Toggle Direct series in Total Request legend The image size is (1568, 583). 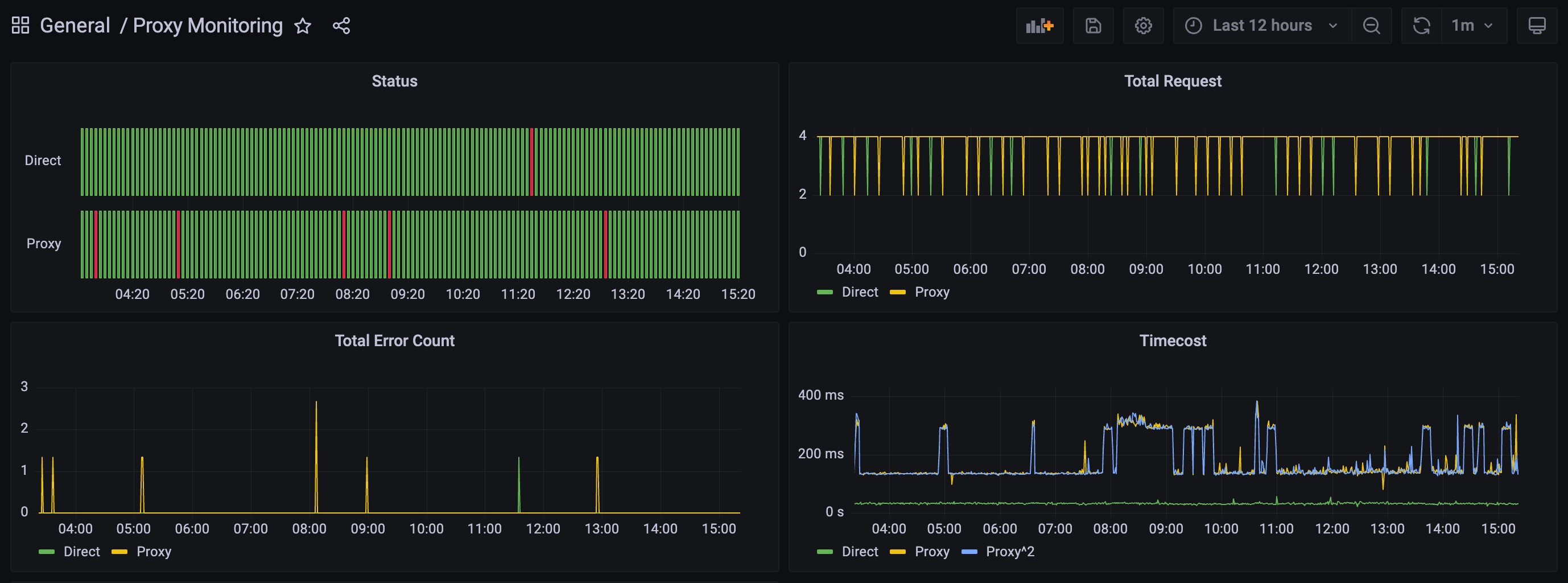click(x=859, y=293)
